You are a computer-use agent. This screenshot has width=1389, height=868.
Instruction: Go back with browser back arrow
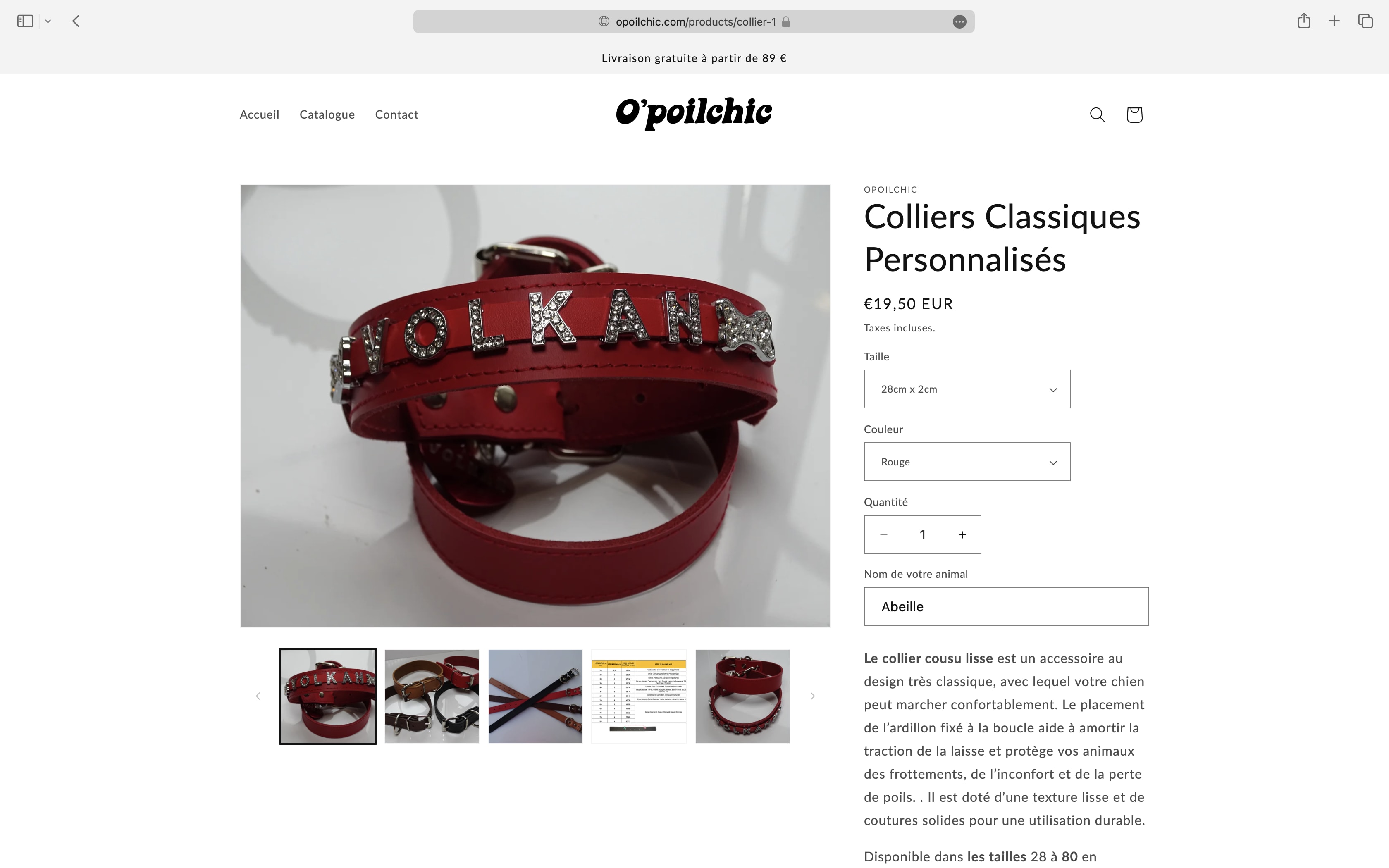point(76,21)
